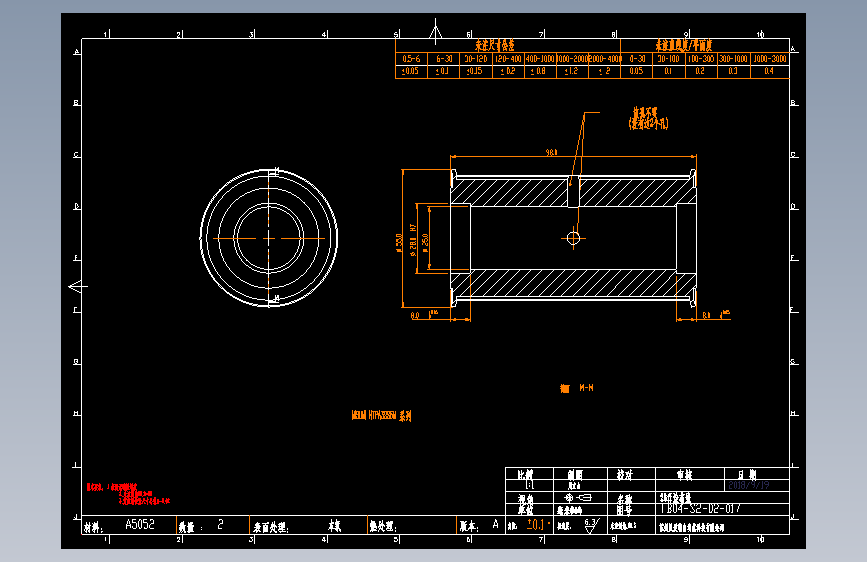Click the 0.5-6 tolerance range cell
867x562 pixels.
(411, 59)
